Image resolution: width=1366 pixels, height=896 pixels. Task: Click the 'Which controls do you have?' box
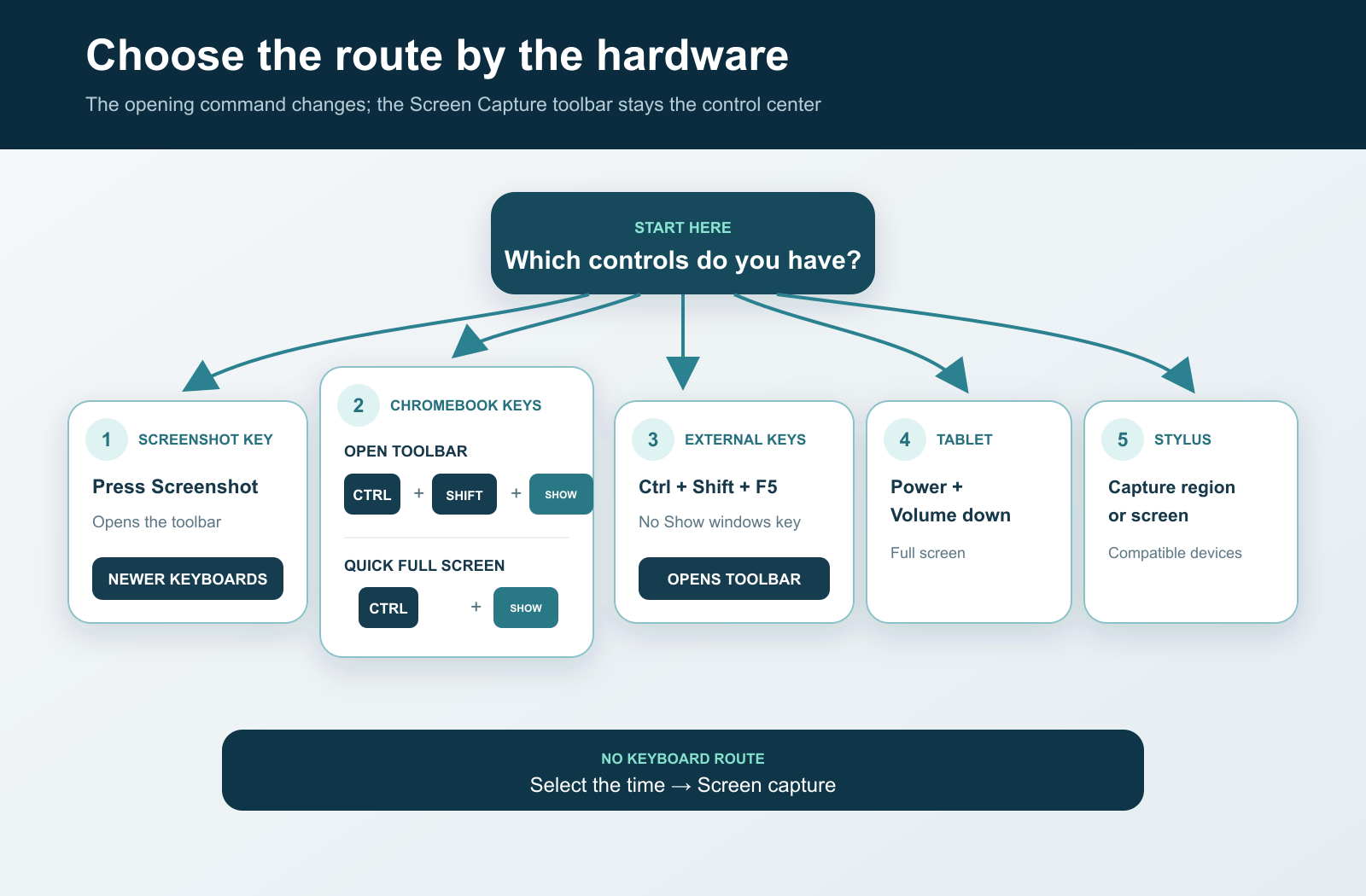[683, 243]
